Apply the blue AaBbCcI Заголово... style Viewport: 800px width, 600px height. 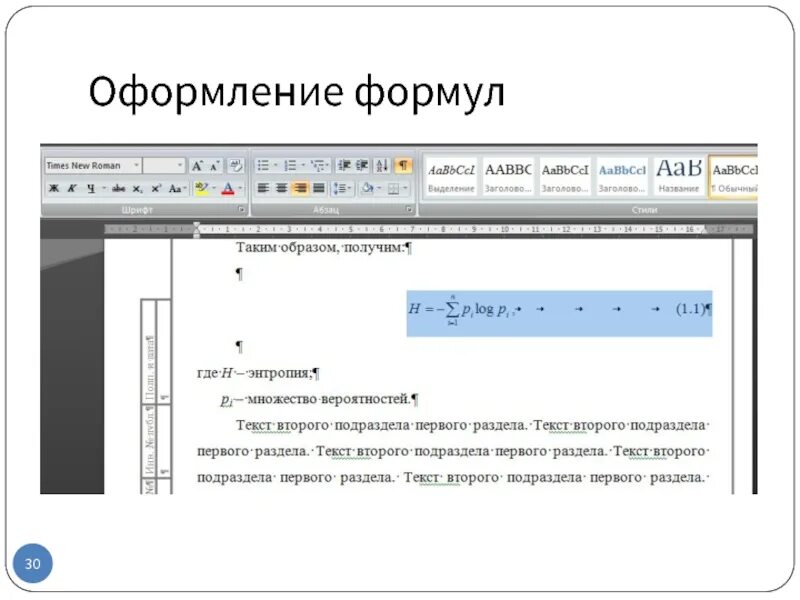coord(622,177)
